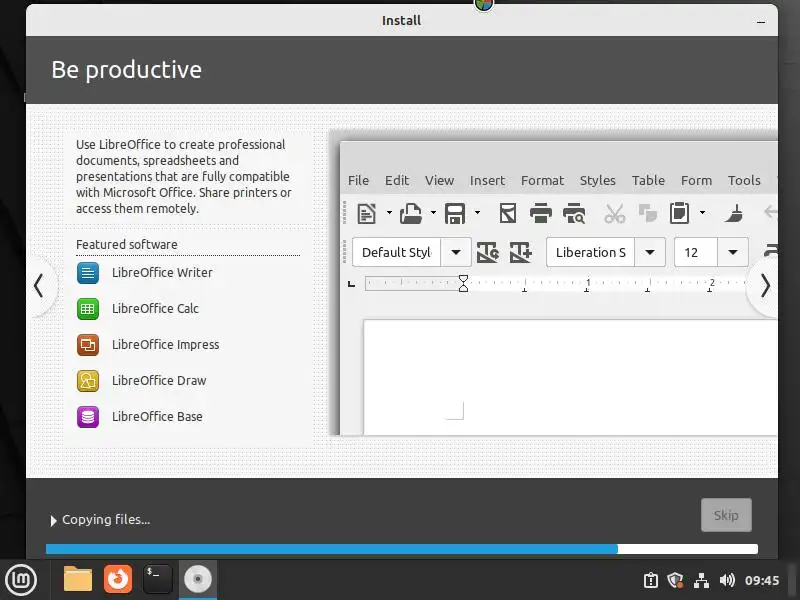Open the Default Style paragraph dropdown arrow
800x600 pixels.
point(456,253)
